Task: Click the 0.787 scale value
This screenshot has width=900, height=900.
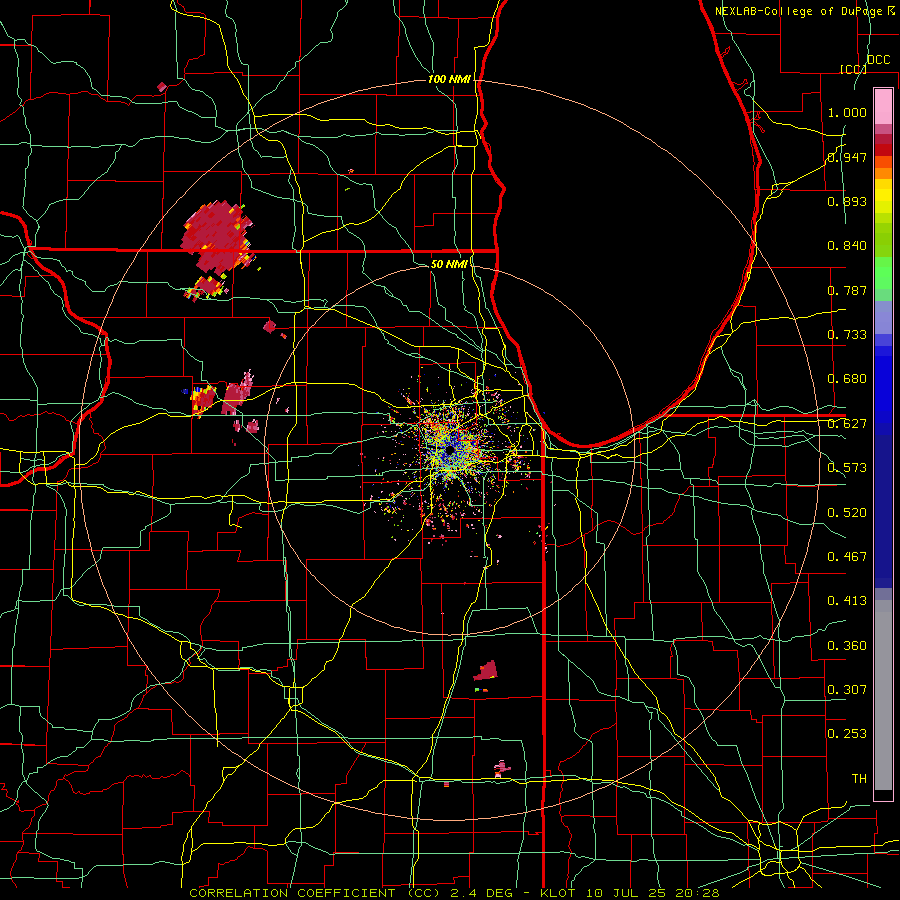Action: [847, 290]
